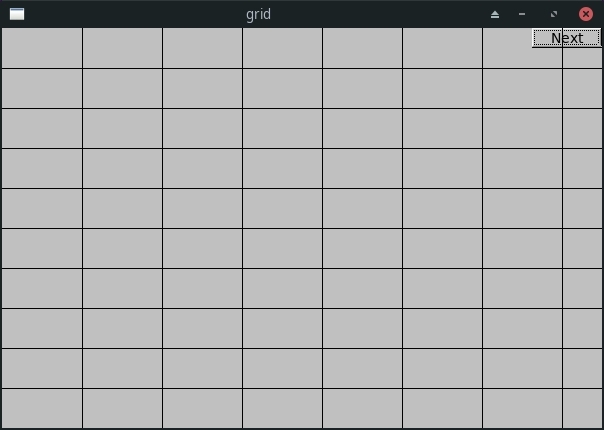Click the cell in row three, column five
Viewport: 604px width, 430px height.
coord(362,129)
